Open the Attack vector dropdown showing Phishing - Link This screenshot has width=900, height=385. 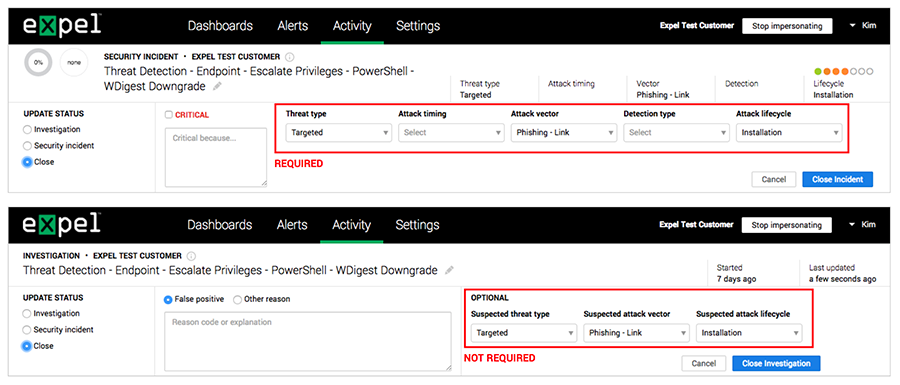point(564,133)
